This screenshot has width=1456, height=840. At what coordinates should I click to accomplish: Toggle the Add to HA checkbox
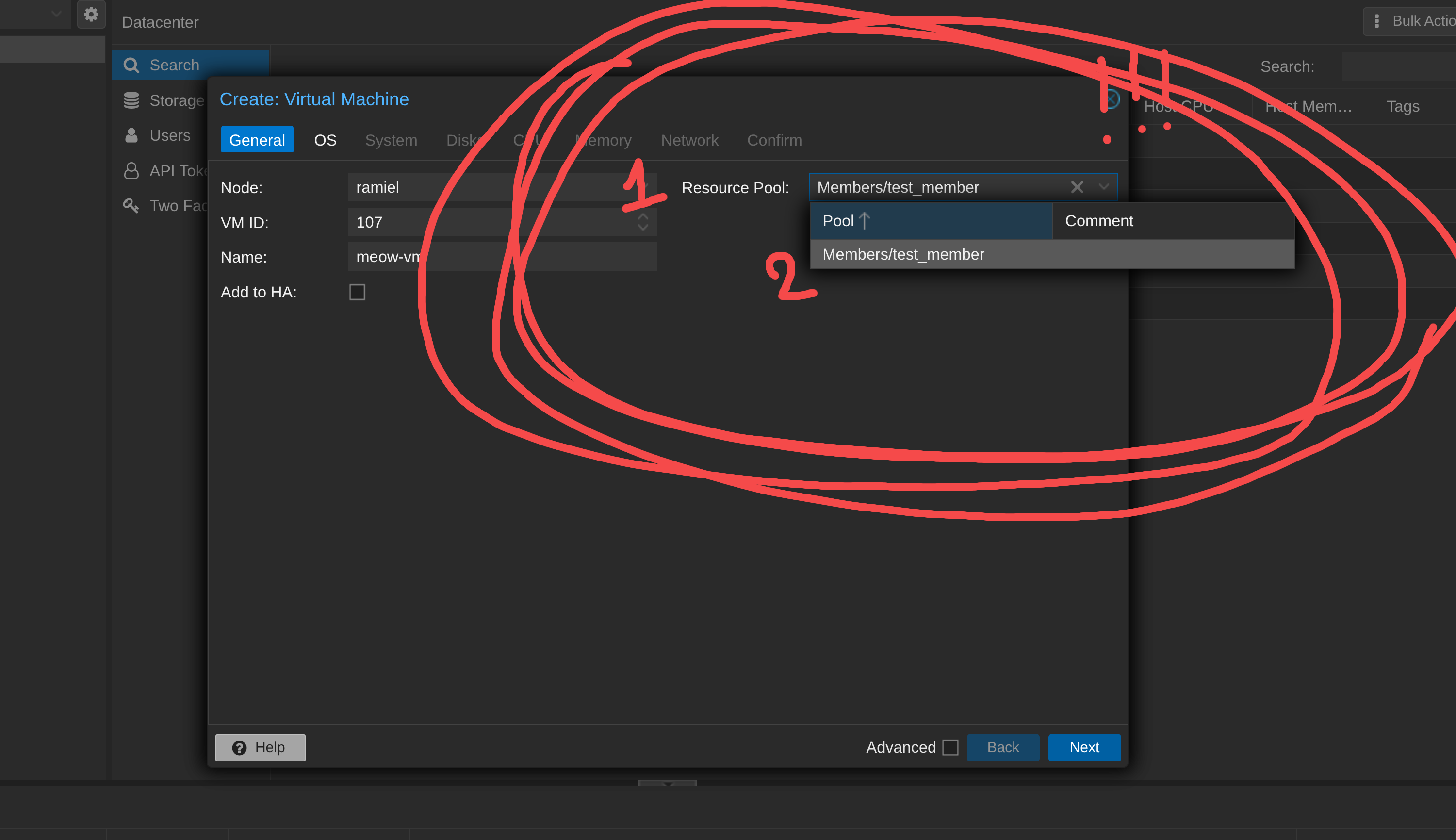click(357, 292)
